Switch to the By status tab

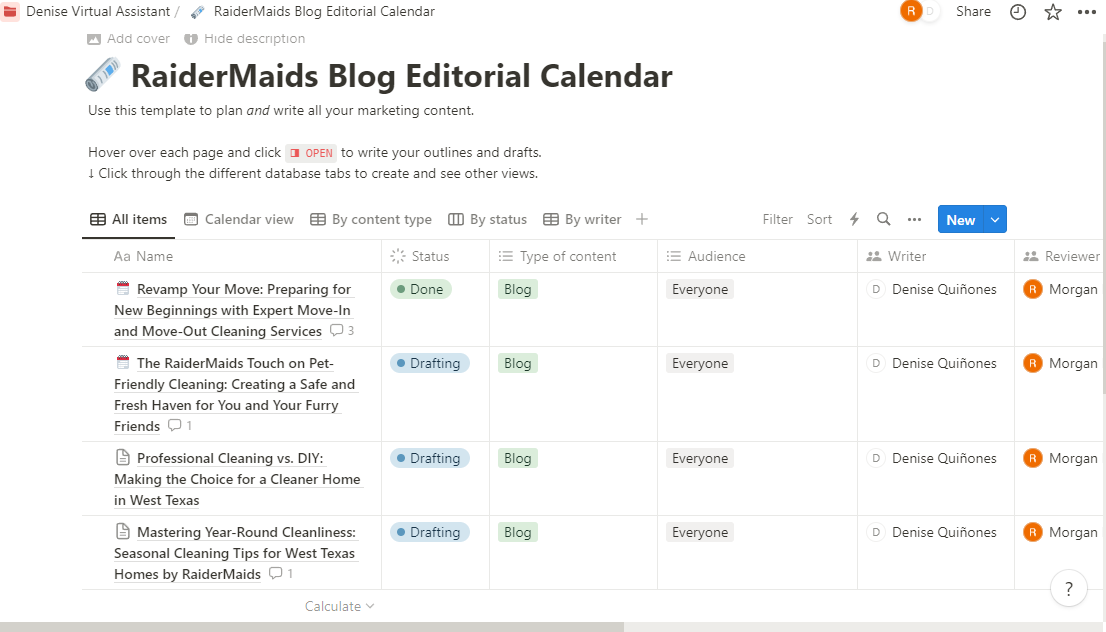point(487,219)
